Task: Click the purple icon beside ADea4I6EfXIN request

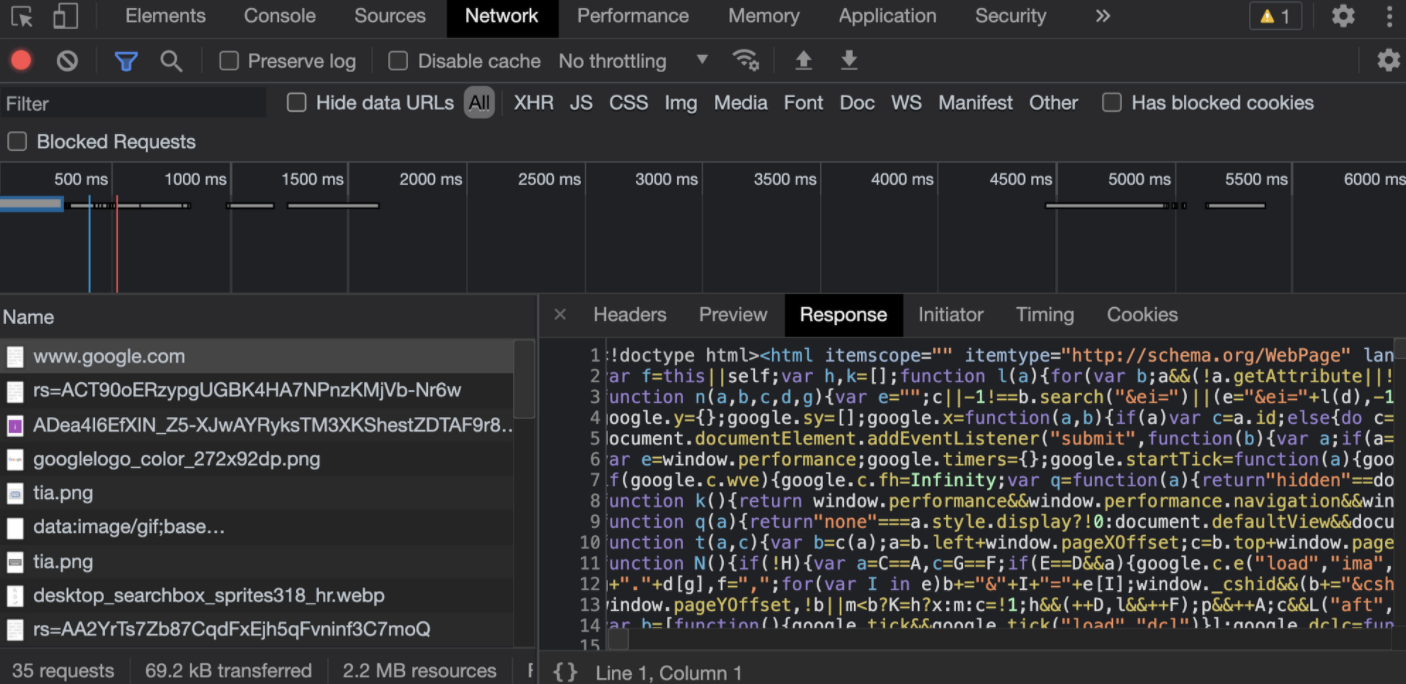Action: point(15,425)
